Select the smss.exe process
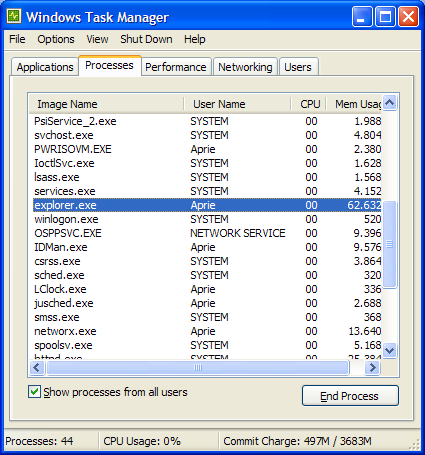Image resolution: width=425 pixels, height=455 pixels. (x=207, y=317)
